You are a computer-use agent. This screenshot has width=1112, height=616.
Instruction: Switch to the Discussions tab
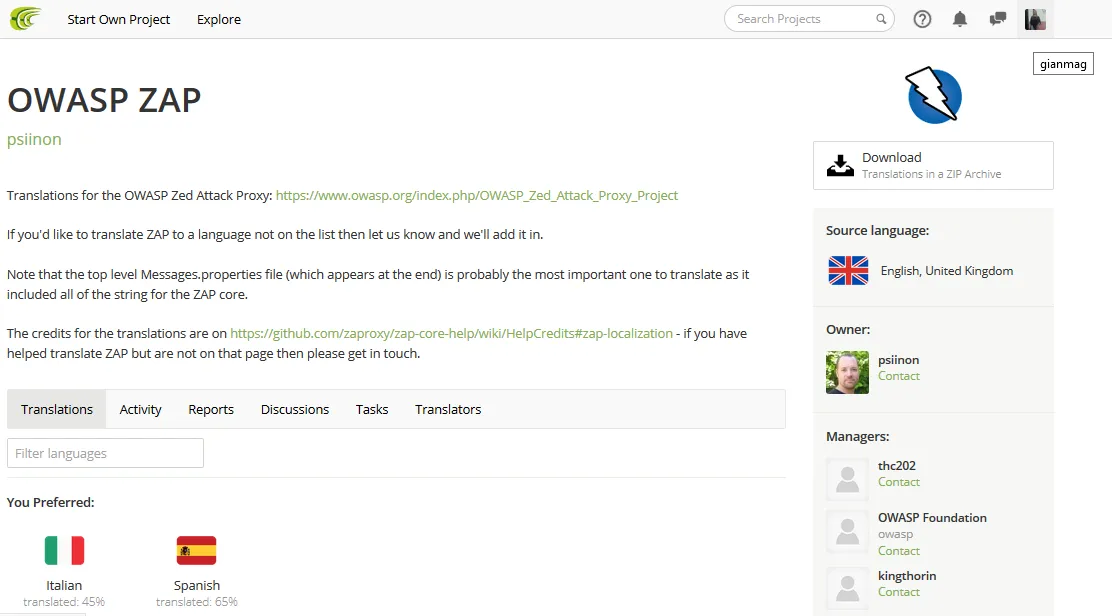coord(294,409)
